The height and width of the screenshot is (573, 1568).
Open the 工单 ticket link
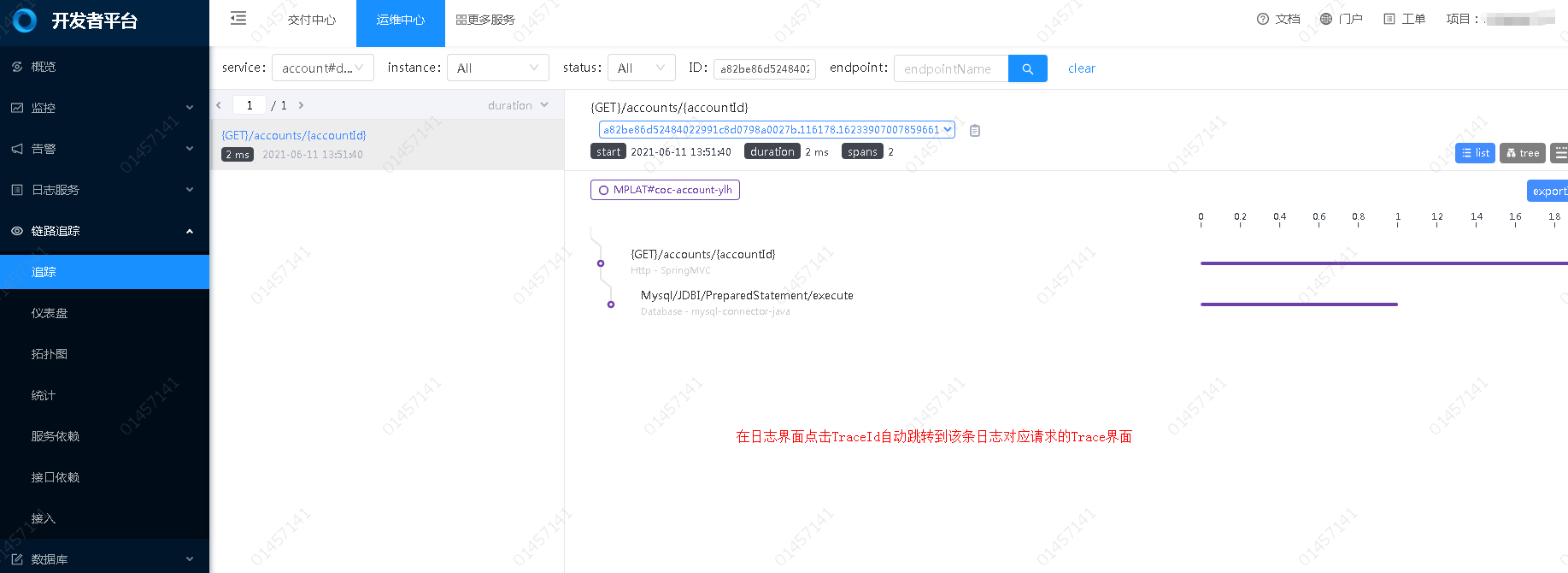pos(1404,19)
